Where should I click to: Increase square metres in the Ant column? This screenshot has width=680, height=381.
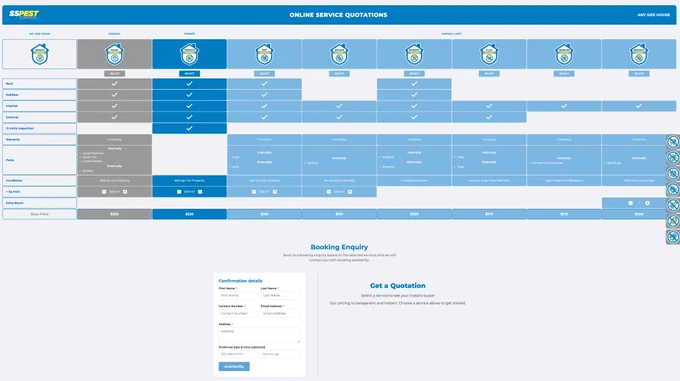click(x=275, y=192)
